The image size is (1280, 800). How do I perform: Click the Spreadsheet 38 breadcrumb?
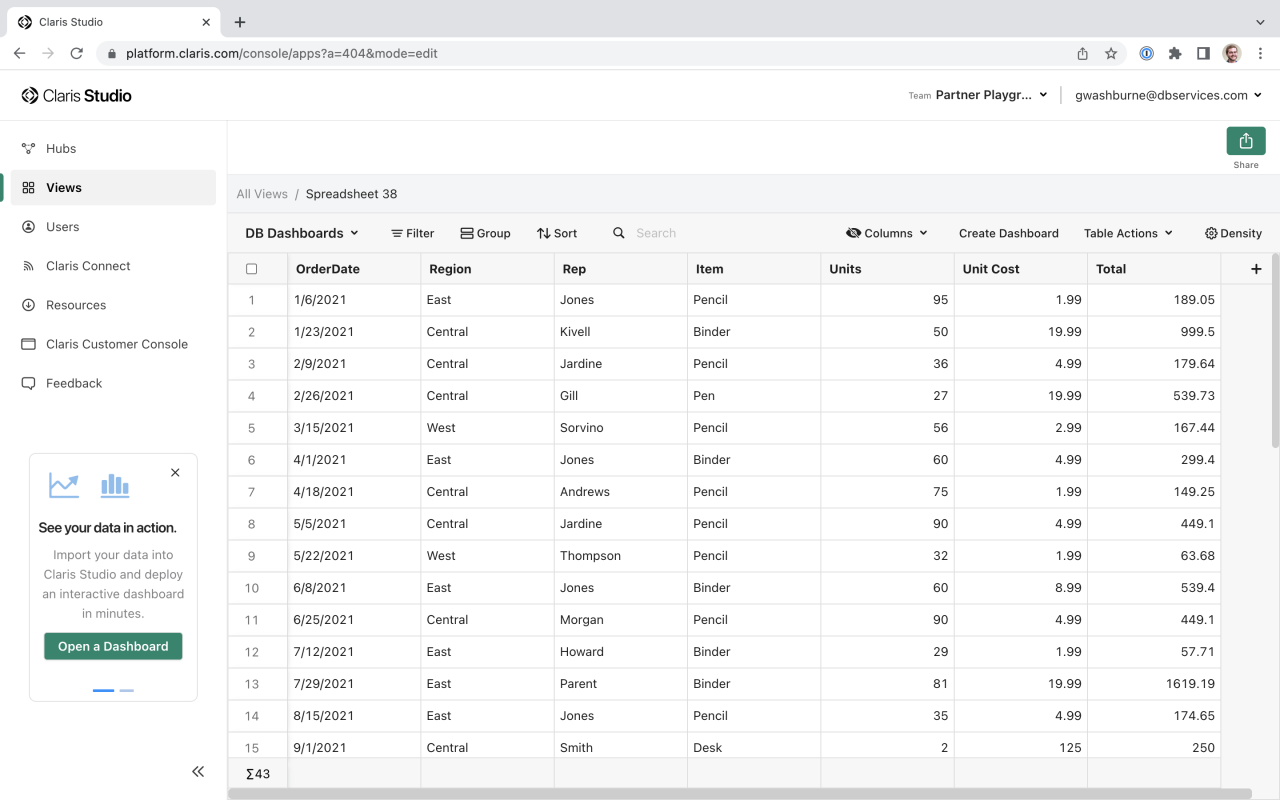tap(351, 194)
